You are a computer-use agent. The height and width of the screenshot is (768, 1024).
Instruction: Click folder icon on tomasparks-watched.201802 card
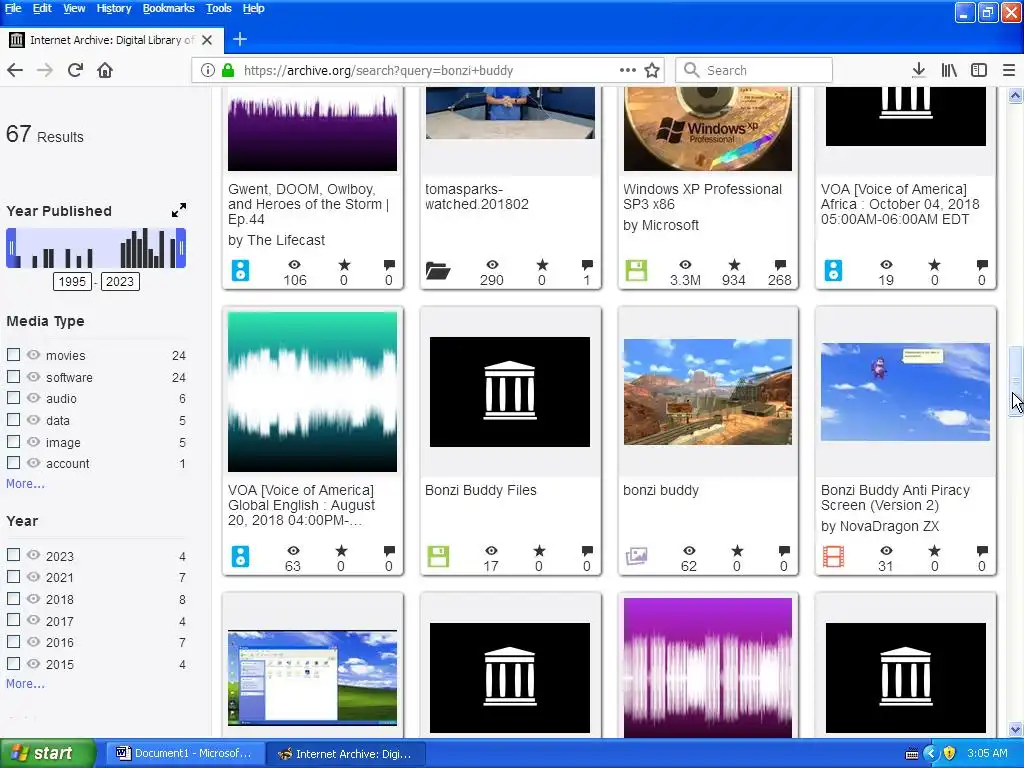(x=438, y=270)
